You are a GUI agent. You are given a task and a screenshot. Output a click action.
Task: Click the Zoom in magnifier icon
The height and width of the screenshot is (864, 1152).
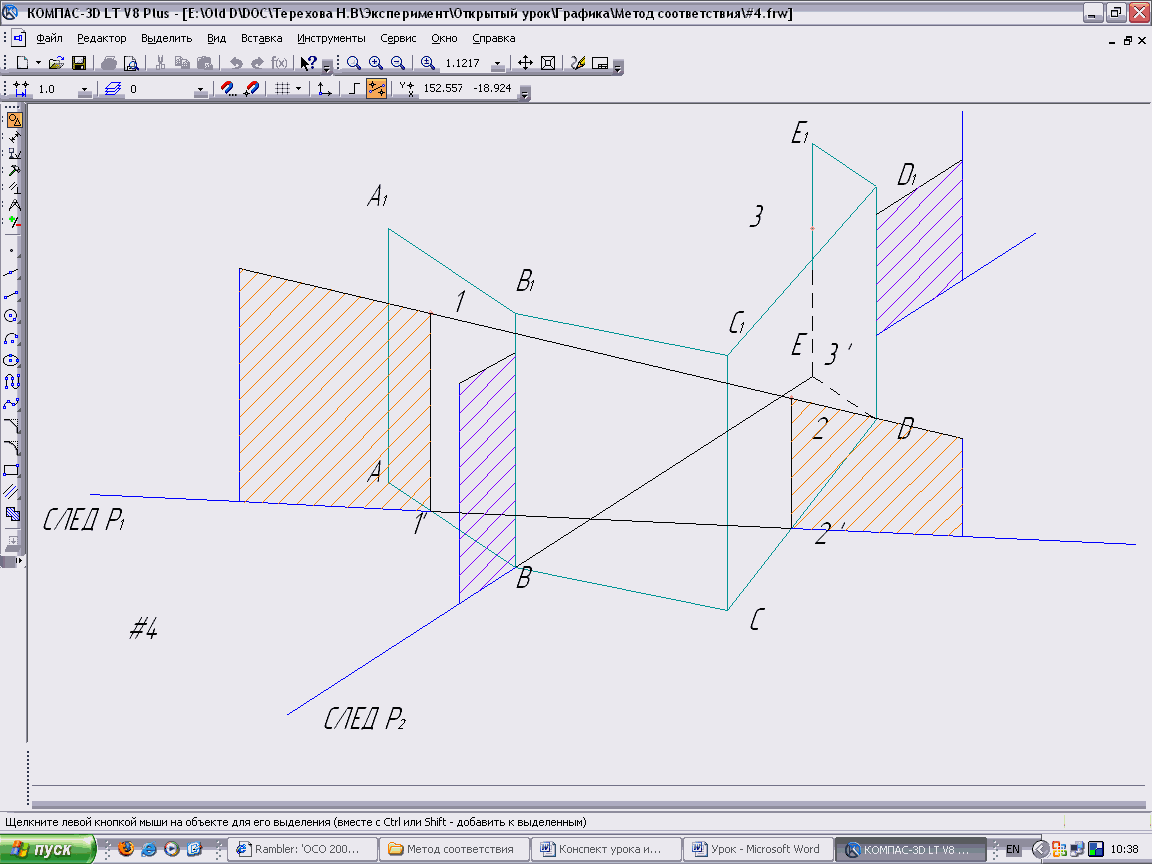click(376, 63)
